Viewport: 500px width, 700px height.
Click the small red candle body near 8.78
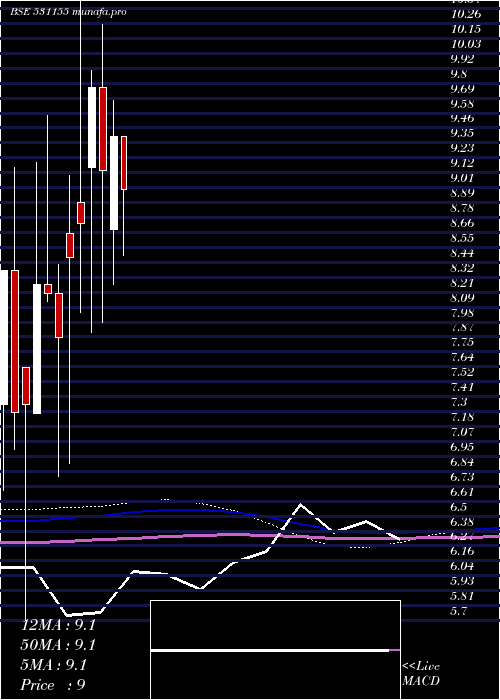81,212
